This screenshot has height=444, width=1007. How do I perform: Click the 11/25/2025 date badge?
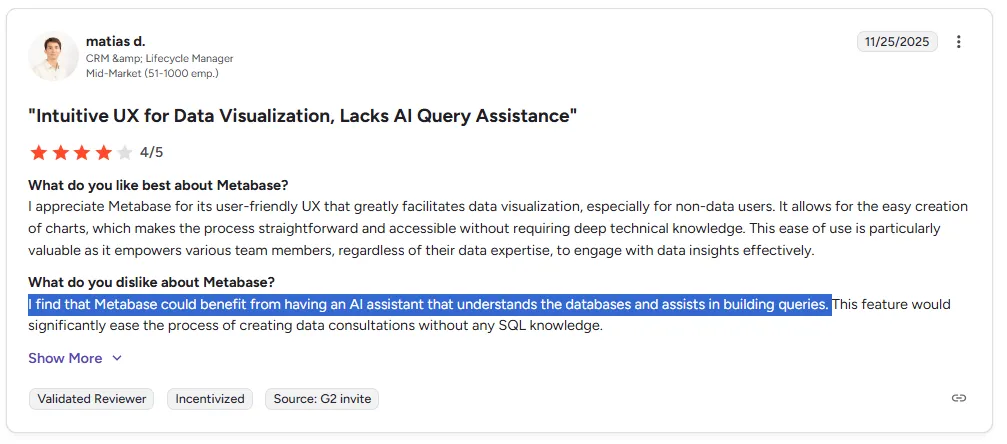point(897,42)
